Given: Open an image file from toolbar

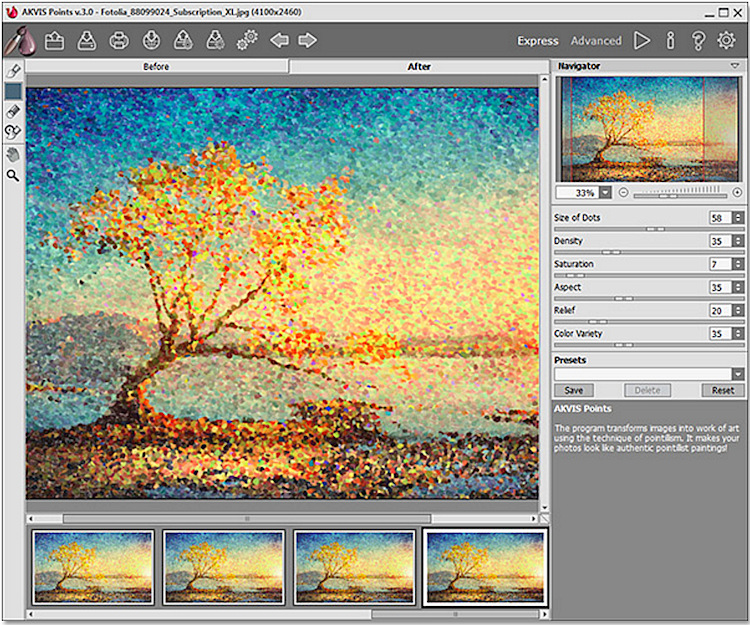Looking at the screenshot, I should point(54,41).
